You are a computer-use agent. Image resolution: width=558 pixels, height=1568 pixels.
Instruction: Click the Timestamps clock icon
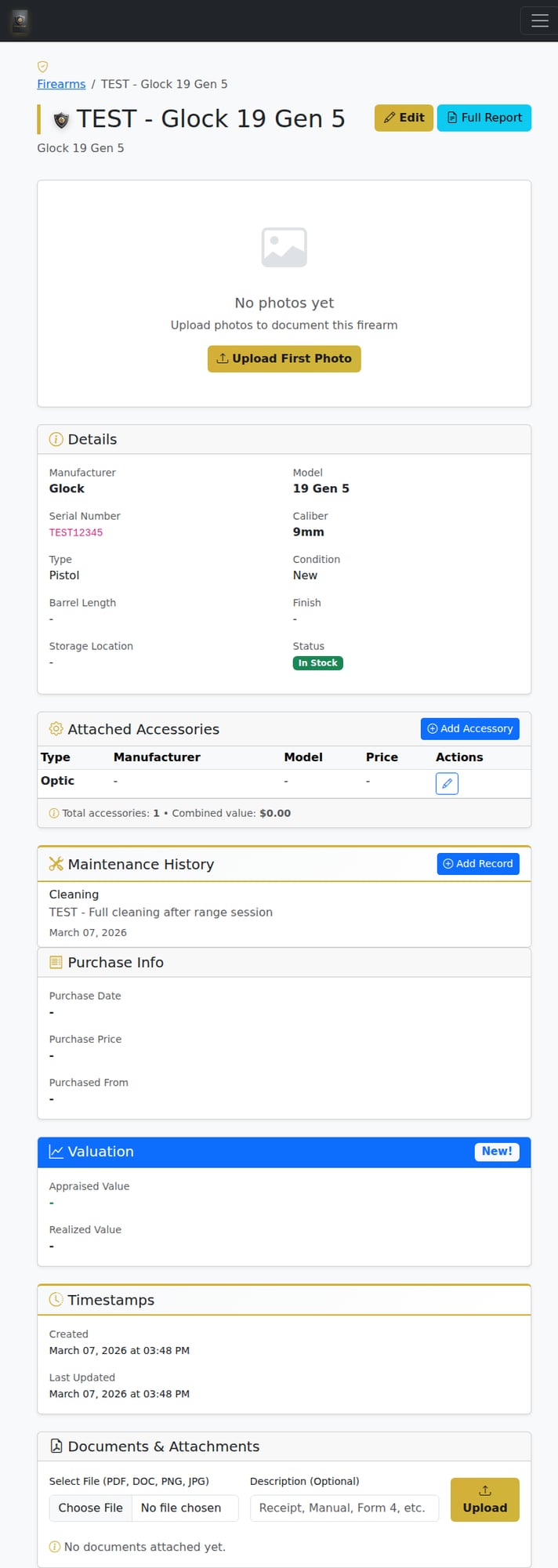tap(56, 1300)
